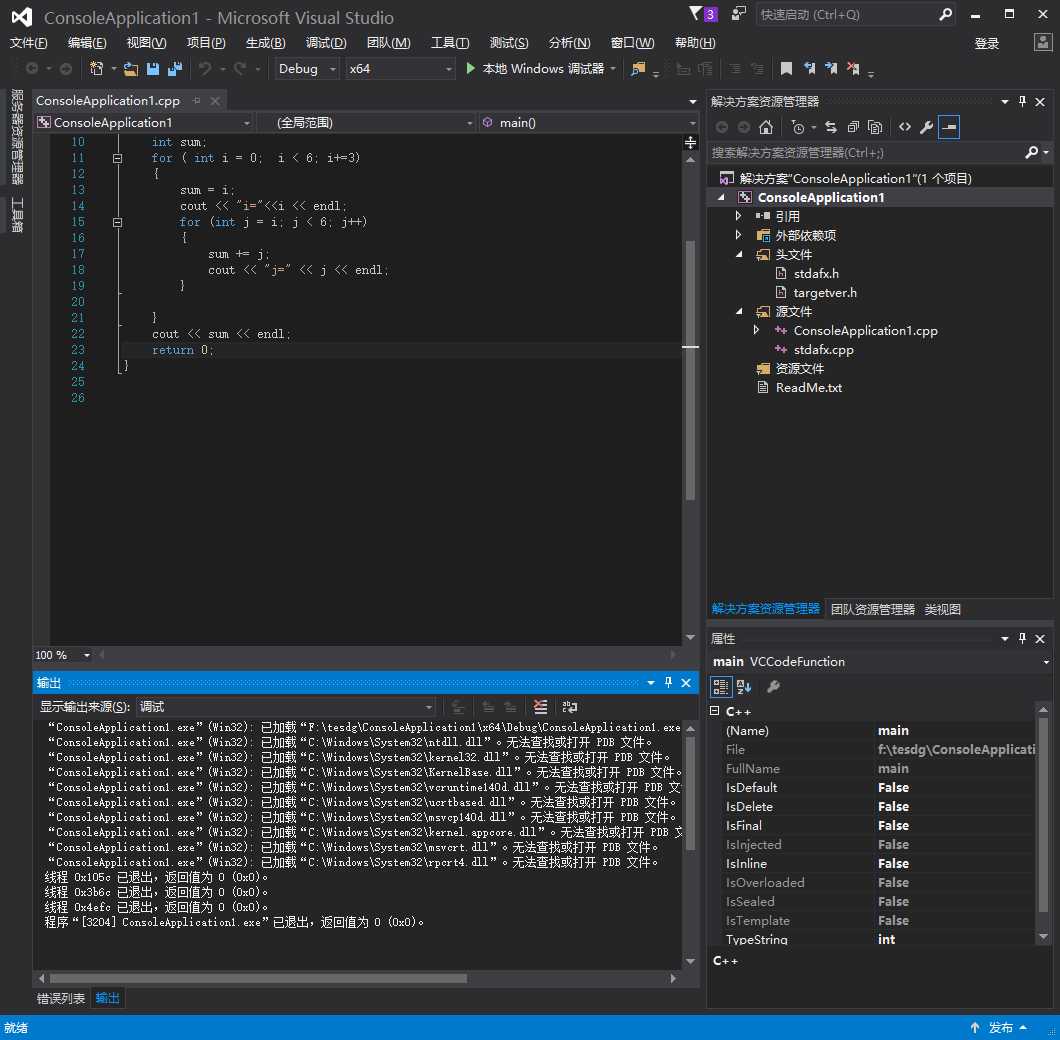
Task: Click the 登录 sign-in link
Action: [x=986, y=43]
